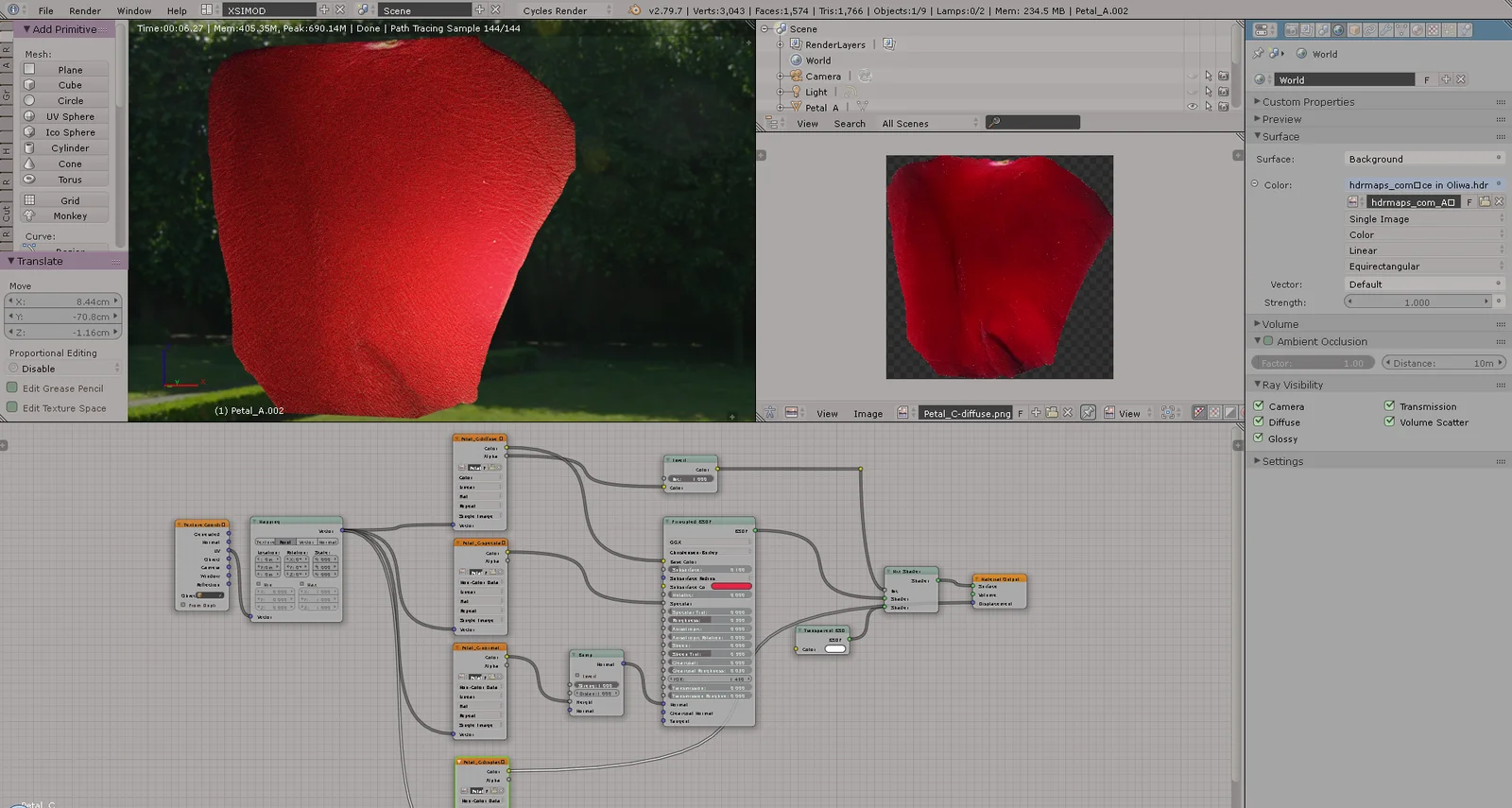Viewport: 1512px width, 808px height.
Task: Uncheck Volume Scatter ray visibility
Action: (x=1390, y=421)
